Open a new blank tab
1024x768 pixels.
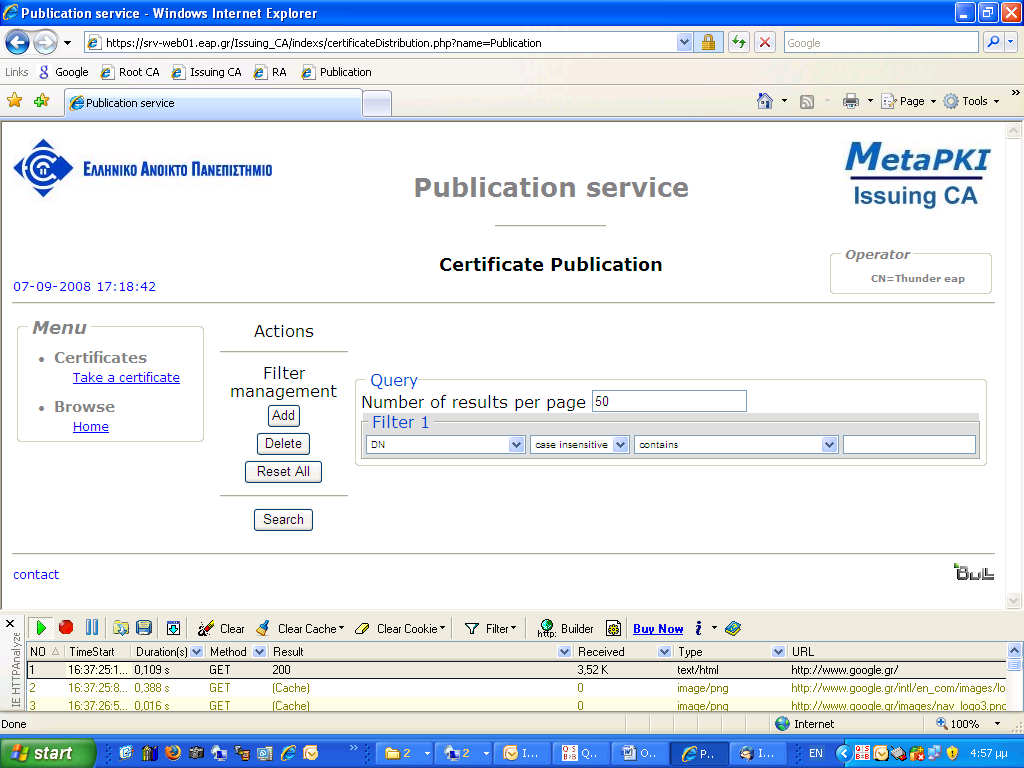(x=377, y=103)
